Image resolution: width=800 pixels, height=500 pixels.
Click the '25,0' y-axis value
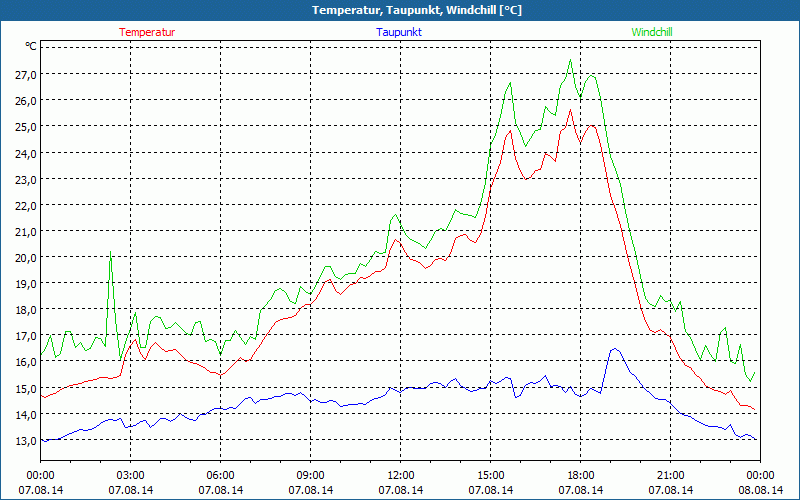pyautogui.click(x=26, y=127)
